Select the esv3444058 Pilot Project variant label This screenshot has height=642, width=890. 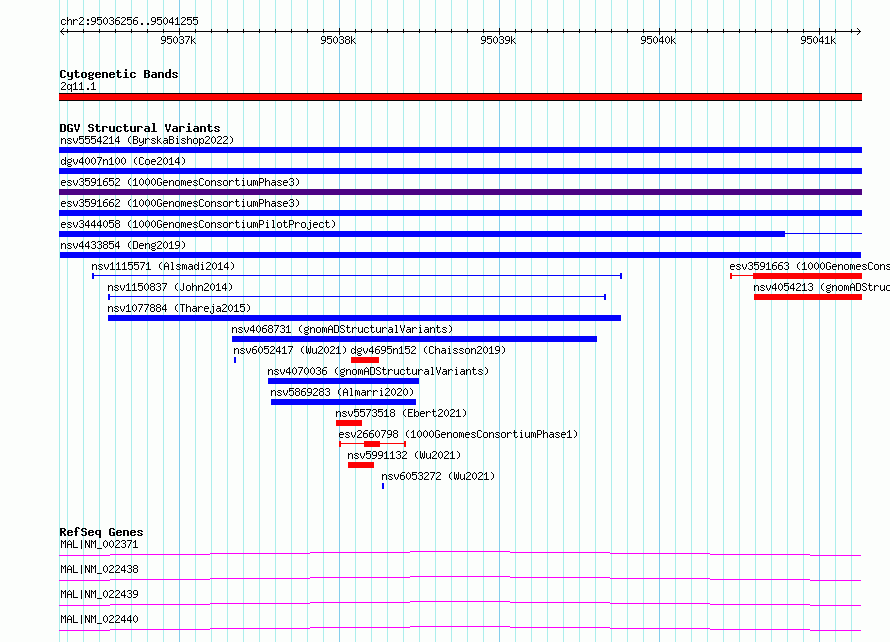click(198, 224)
